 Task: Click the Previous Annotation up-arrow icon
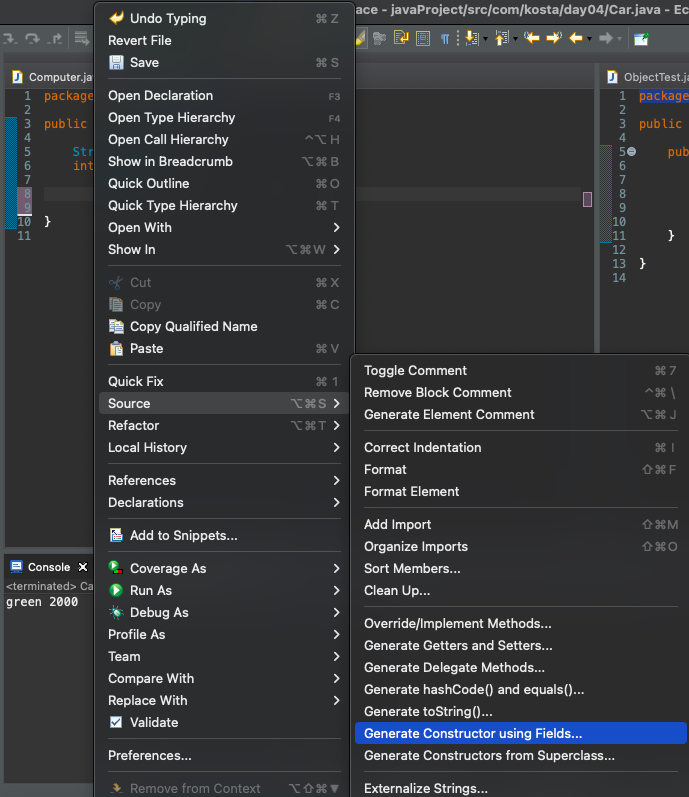[x=501, y=38]
